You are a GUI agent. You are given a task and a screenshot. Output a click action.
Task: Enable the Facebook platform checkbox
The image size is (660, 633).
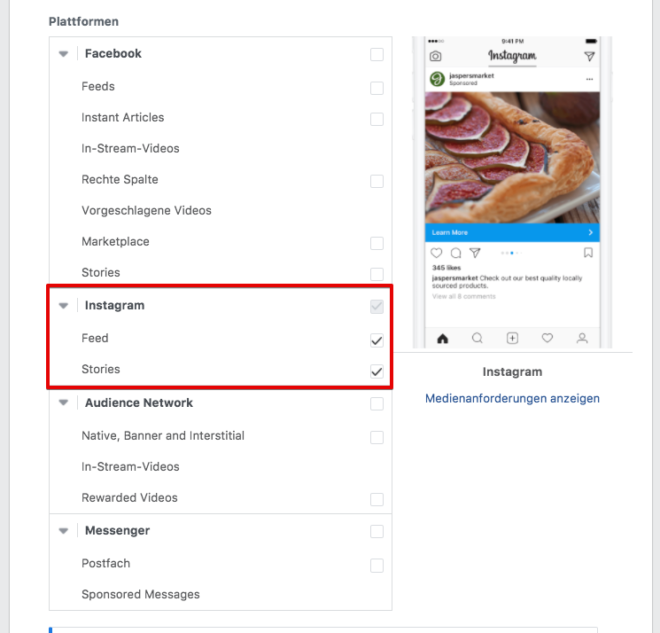(x=377, y=54)
